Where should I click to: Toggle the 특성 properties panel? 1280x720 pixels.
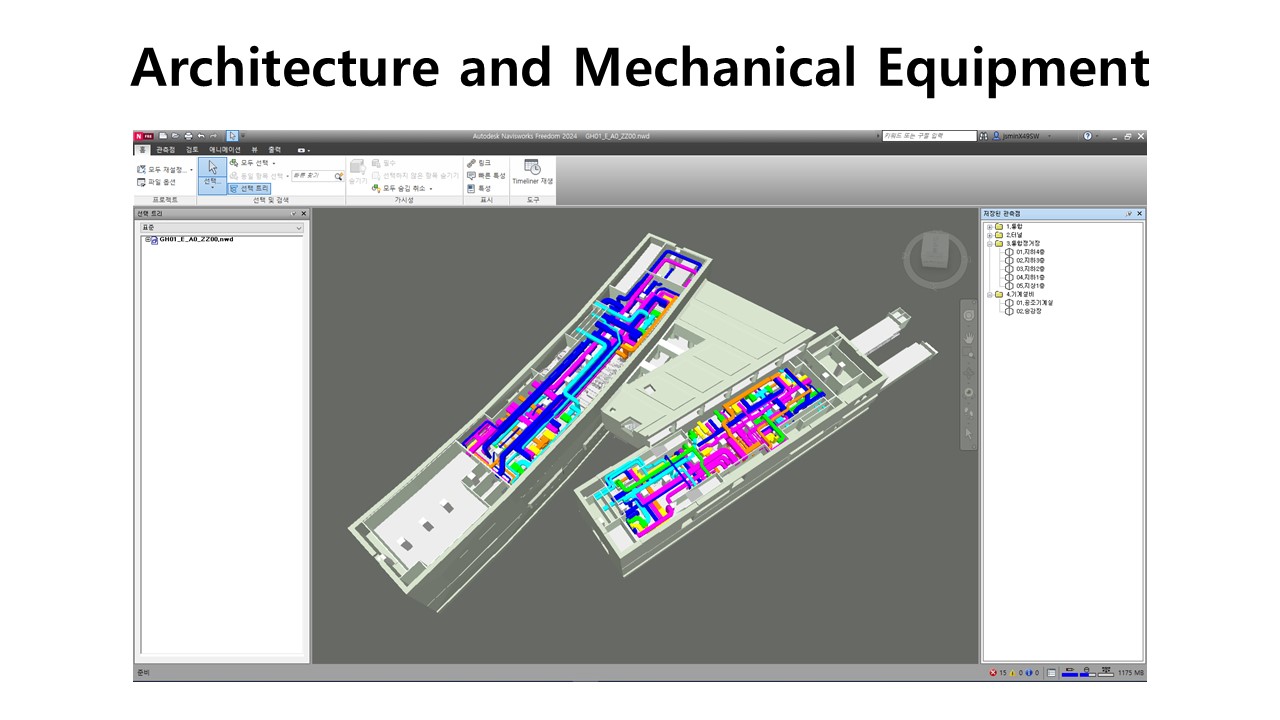point(479,188)
